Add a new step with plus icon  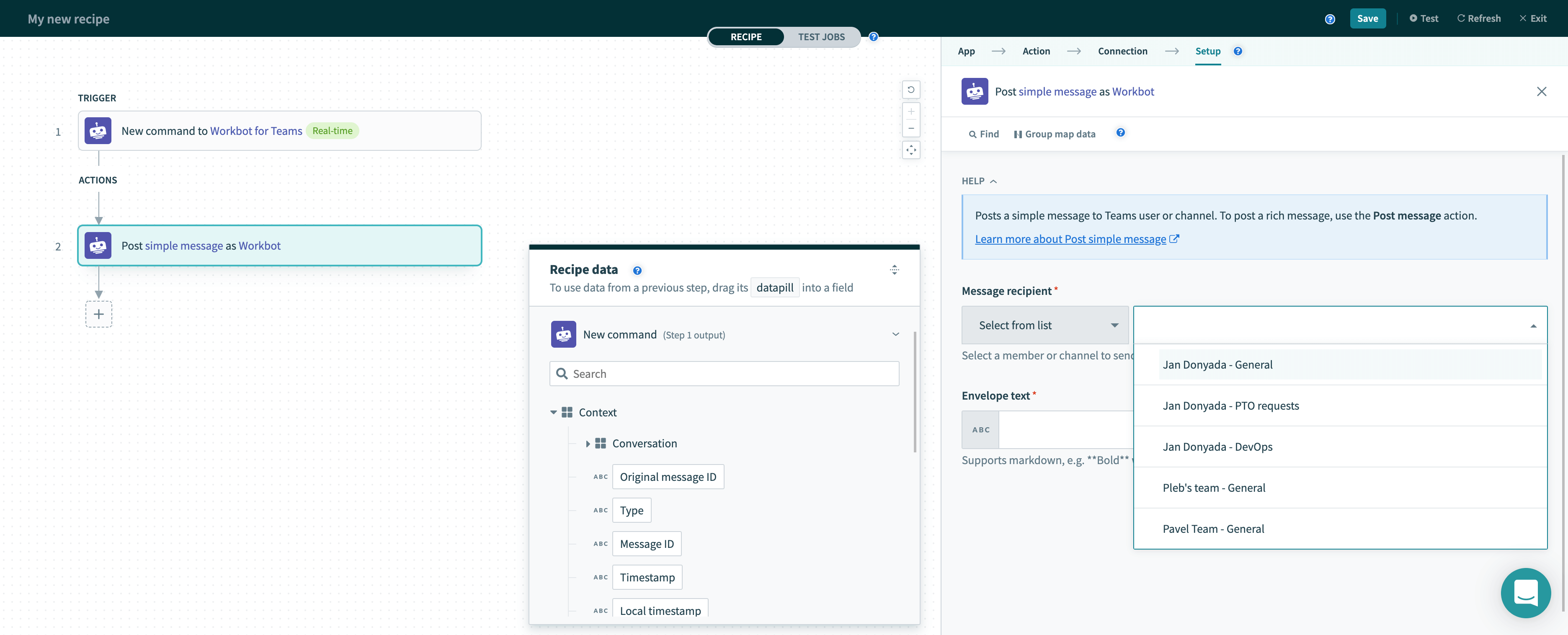(x=98, y=314)
